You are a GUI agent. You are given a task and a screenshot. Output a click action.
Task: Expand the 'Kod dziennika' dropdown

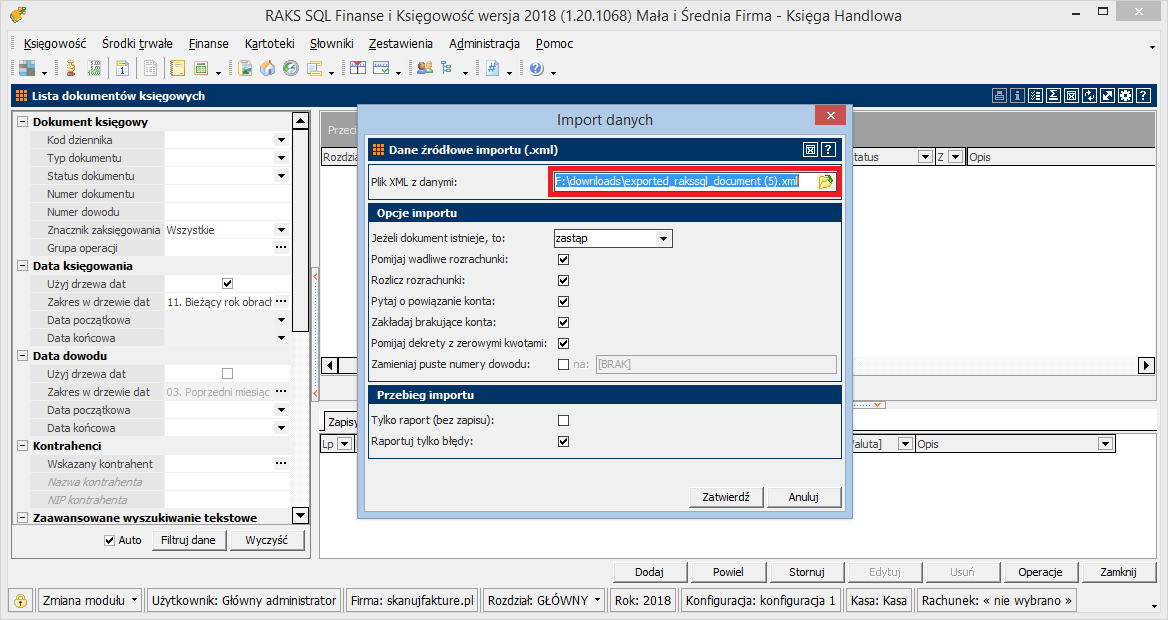281,140
